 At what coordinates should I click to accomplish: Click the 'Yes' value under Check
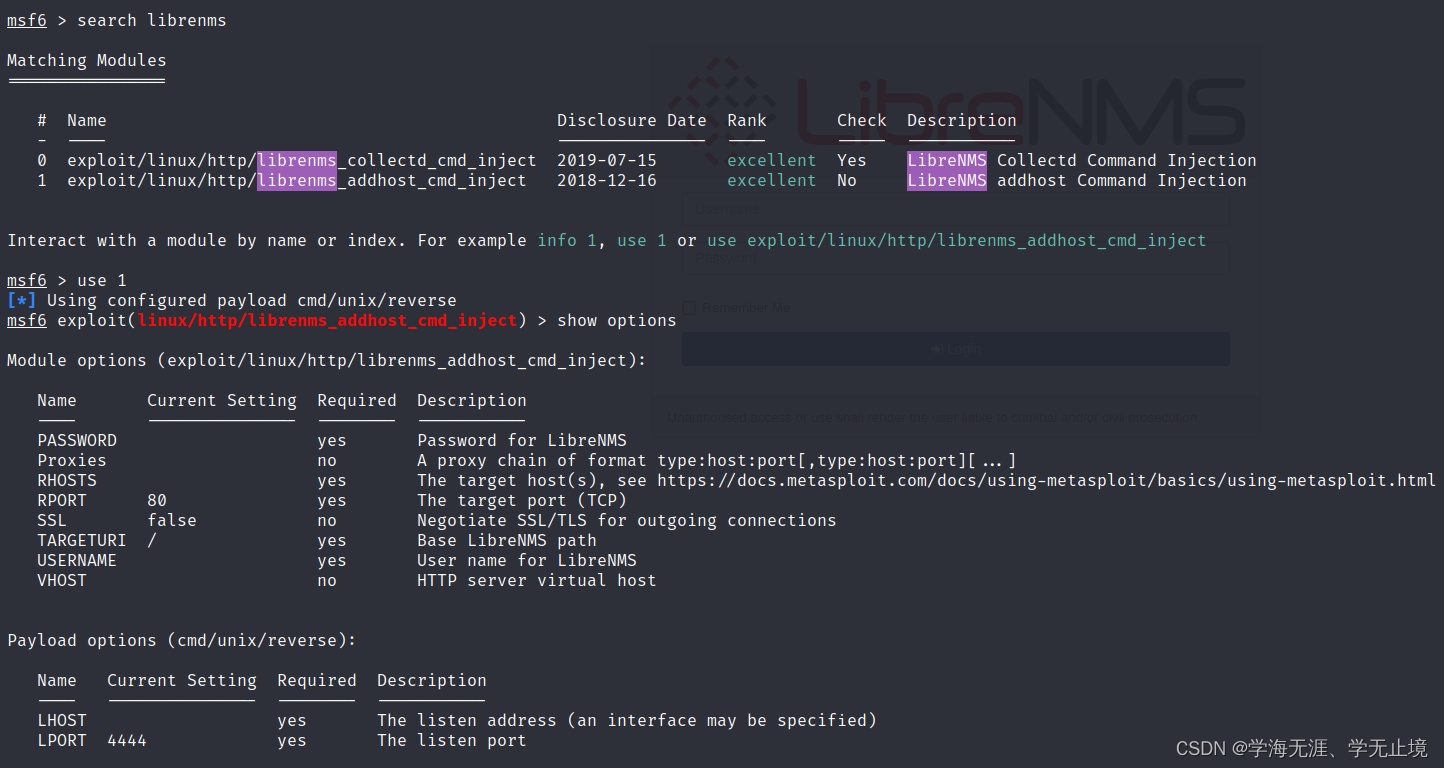tap(852, 161)
